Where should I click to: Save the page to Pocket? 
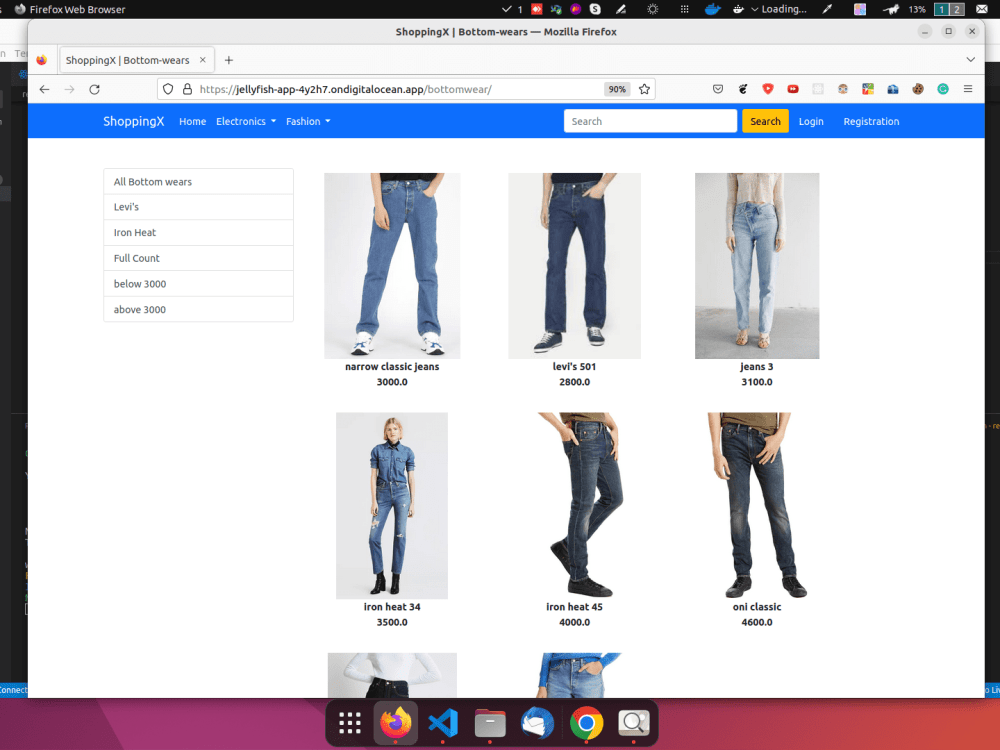[x=718, y=89]
